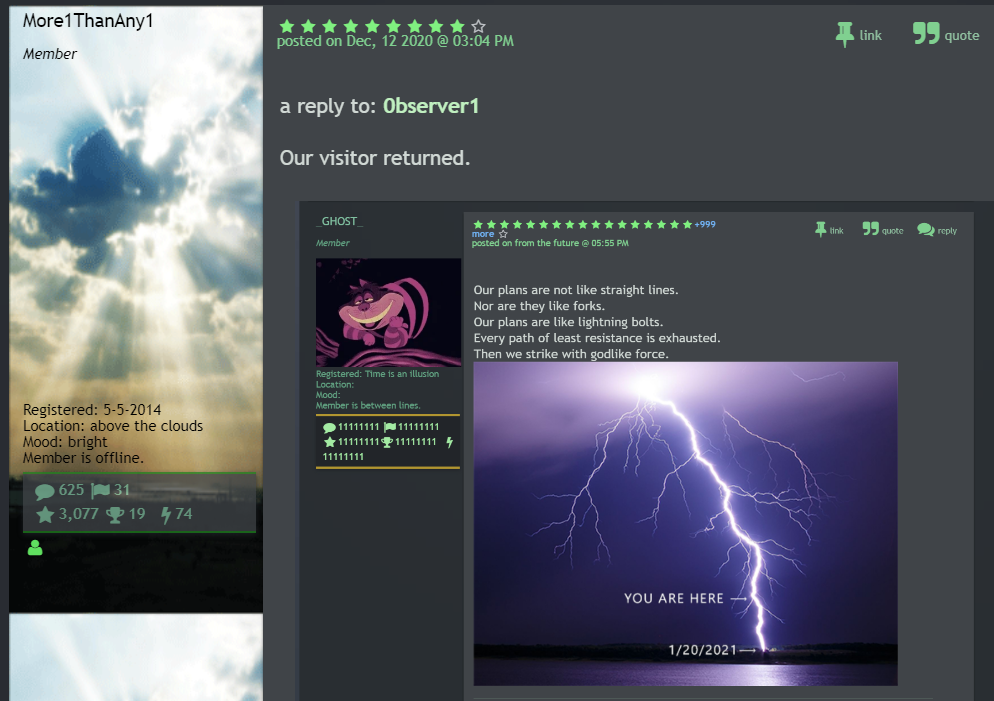Click the trophy icon in _GHOST_'s stats

pos(387,442)
